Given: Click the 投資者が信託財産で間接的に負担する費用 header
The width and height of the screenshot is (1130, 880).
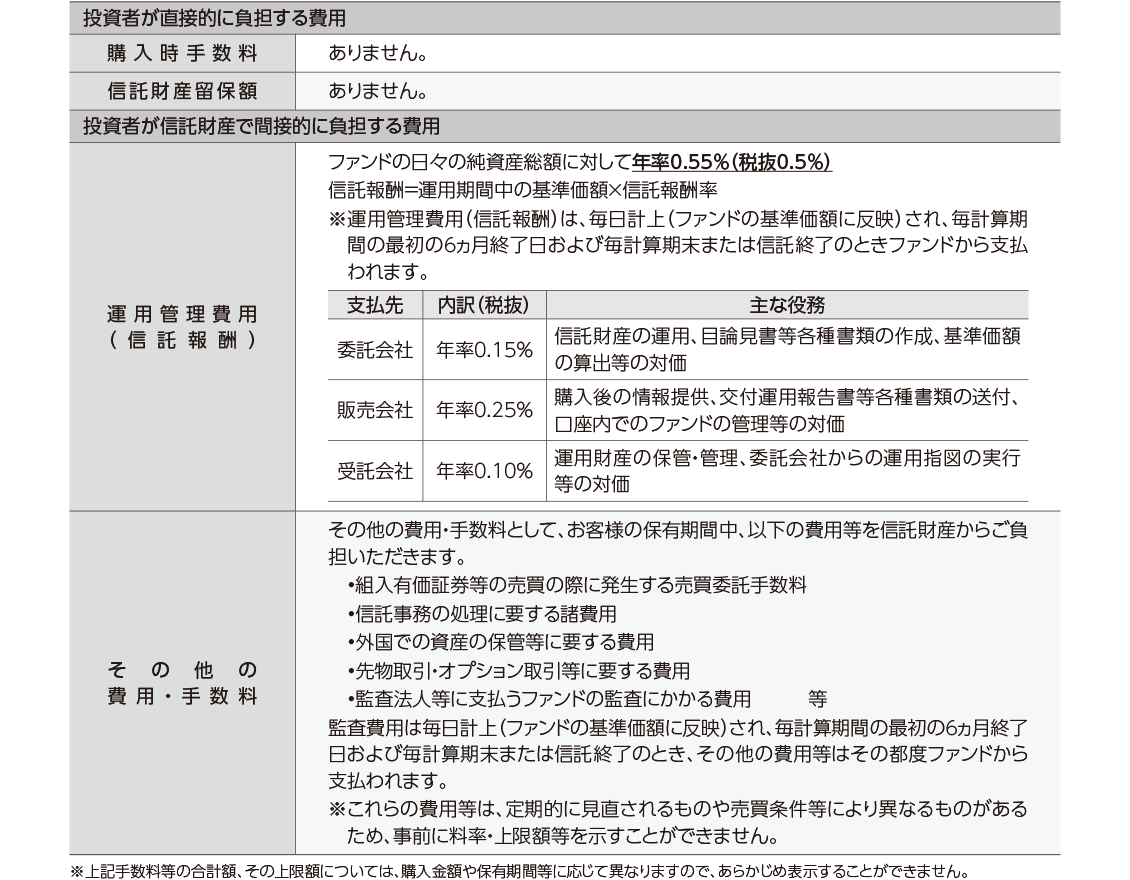Looking at the screenshot, I should click(261, 127).
